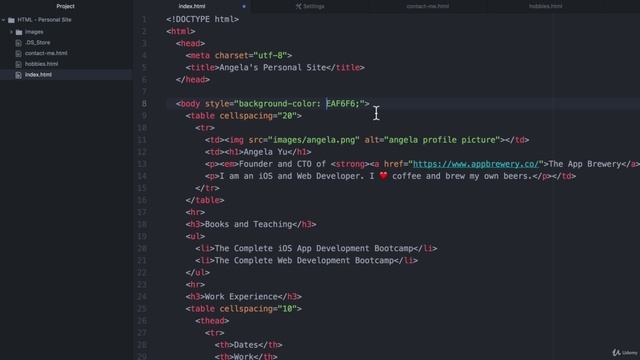The image size is (640, 360).
Task: Open hobbies.html from the project tree
Action: coord(42,64)
